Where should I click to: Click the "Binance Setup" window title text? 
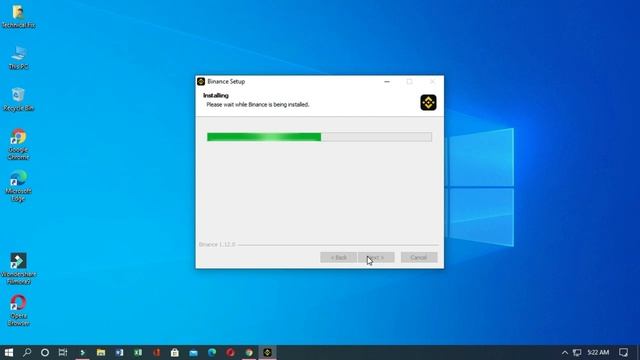226,82
